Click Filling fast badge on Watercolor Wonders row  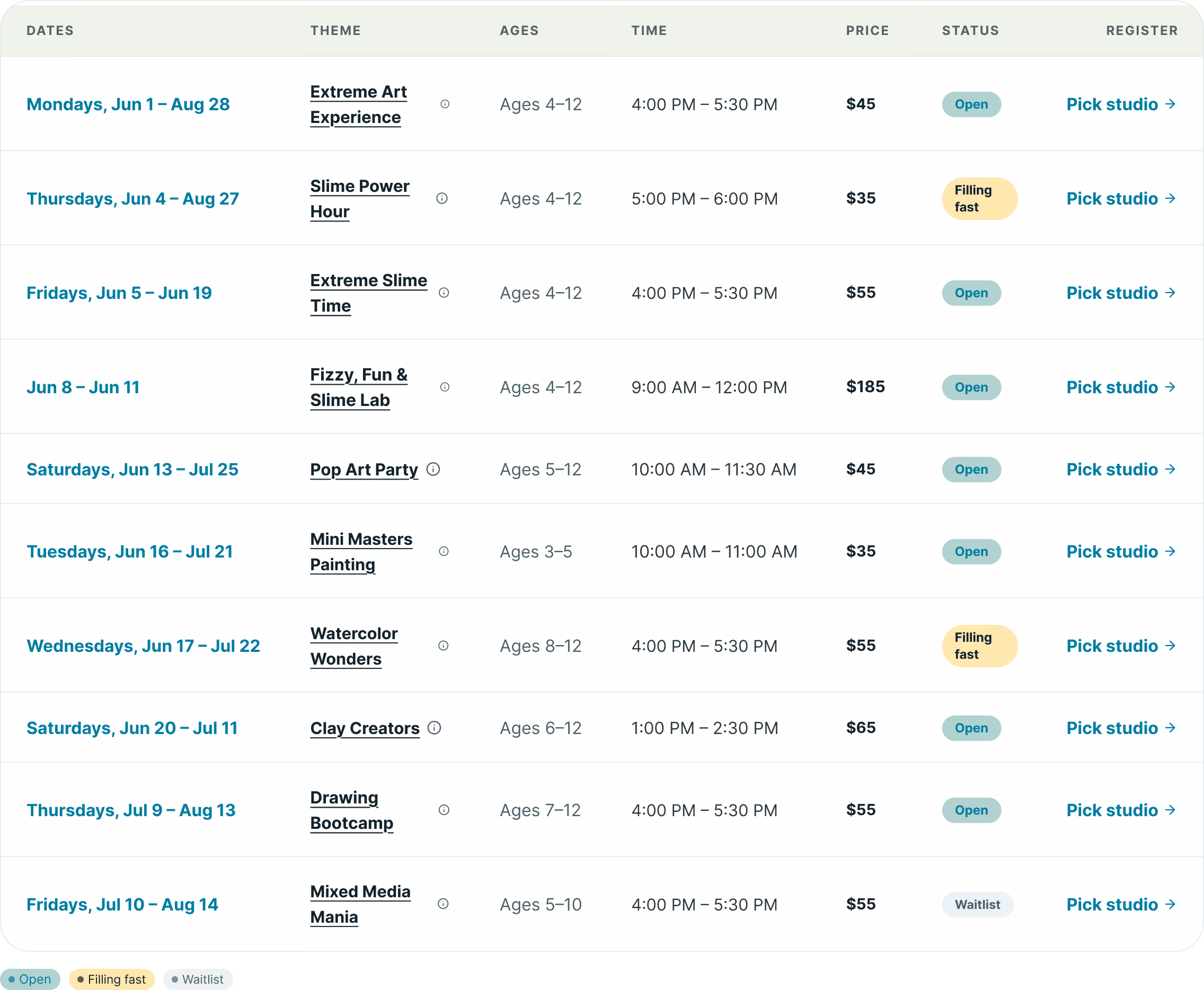979,646
